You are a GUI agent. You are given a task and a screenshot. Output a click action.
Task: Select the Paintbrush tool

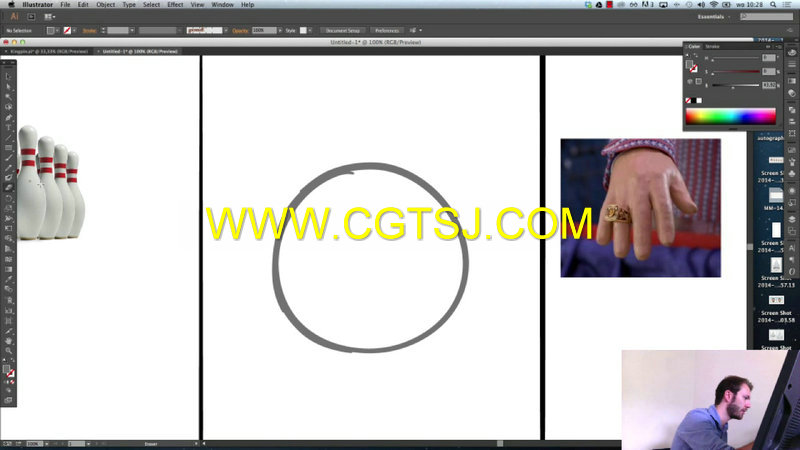[x=8, y=158]
